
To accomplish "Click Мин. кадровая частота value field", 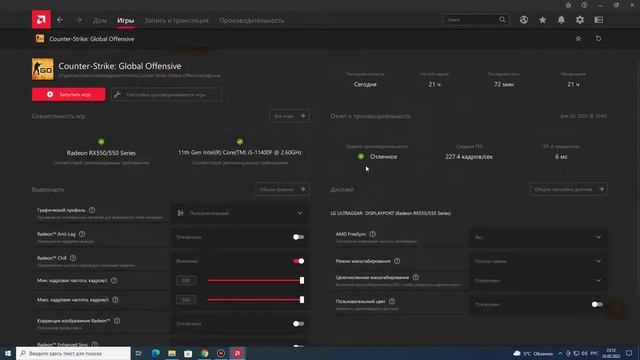I will 186,280.
